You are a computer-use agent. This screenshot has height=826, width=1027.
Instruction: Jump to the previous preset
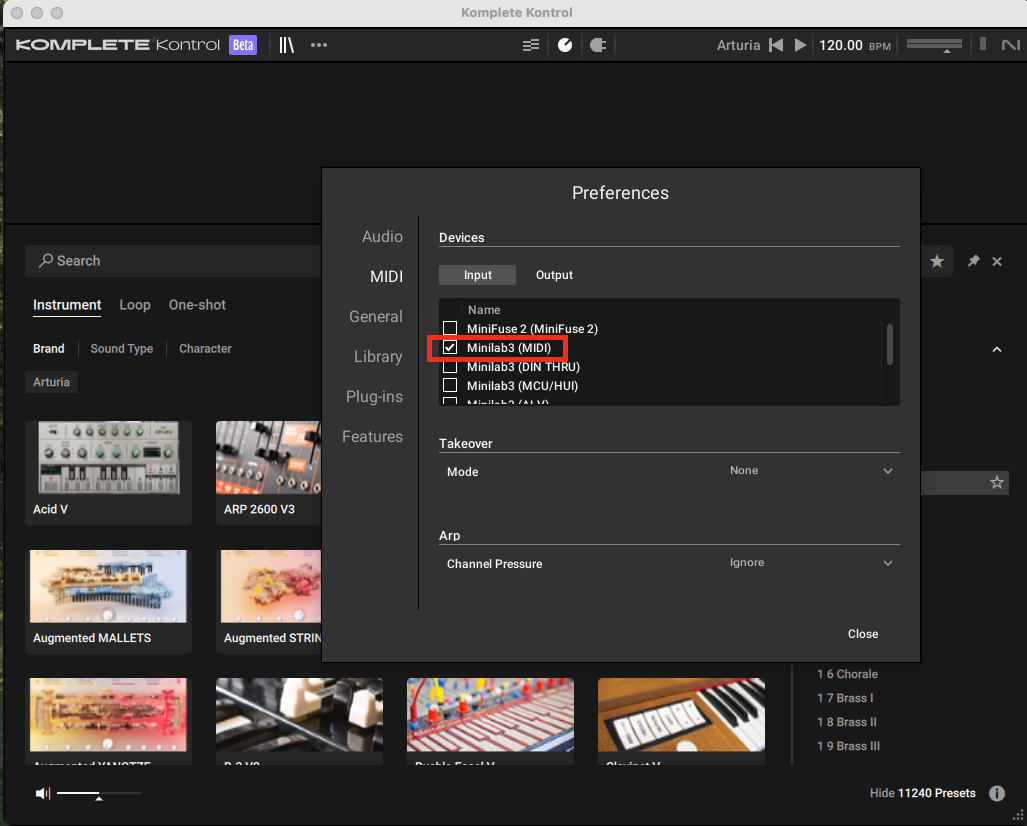tap(776, 45)
